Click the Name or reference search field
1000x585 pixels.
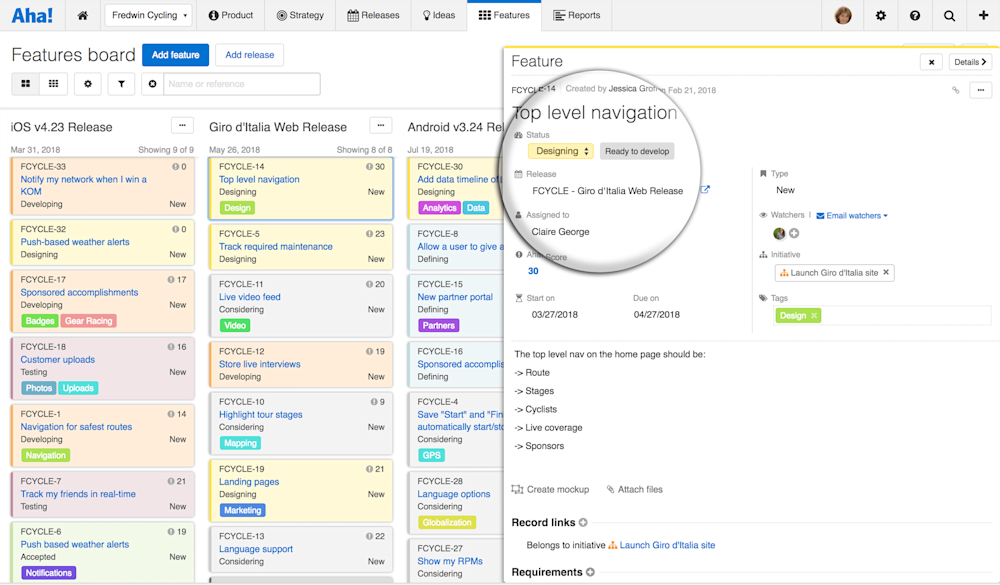pos(240,84)
